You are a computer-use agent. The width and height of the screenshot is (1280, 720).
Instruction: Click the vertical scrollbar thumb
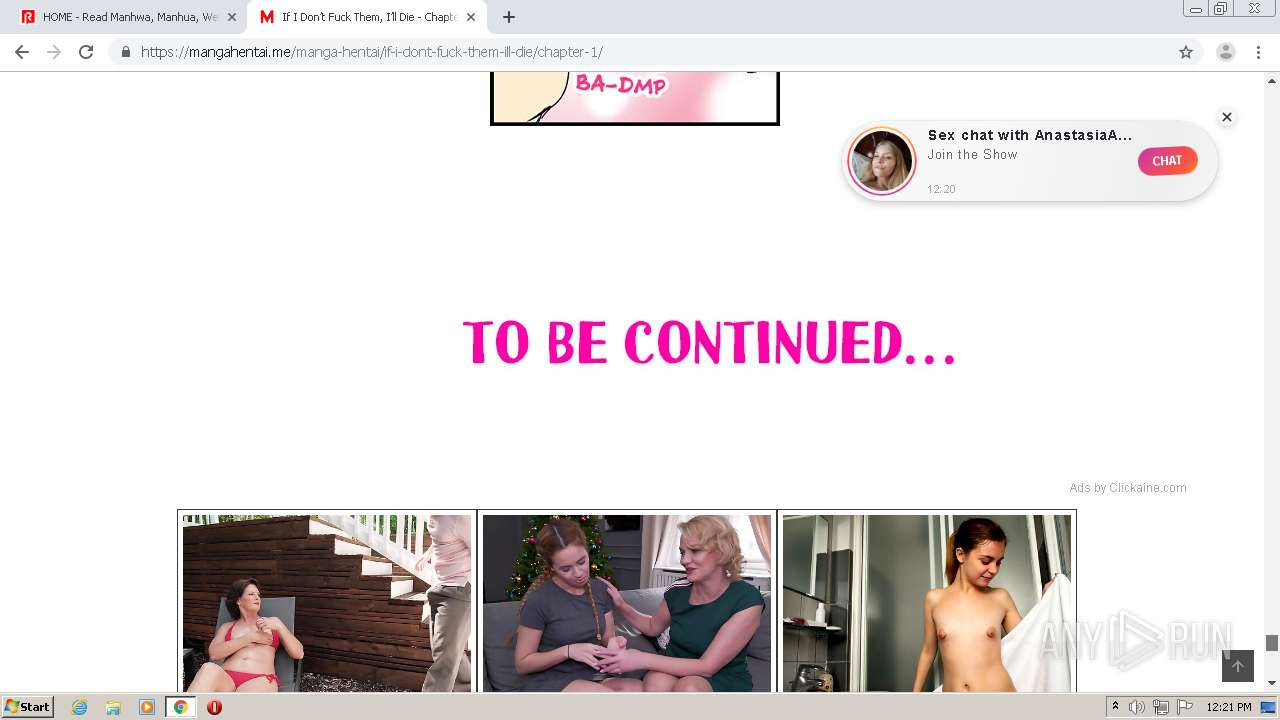click(1272, 643)
